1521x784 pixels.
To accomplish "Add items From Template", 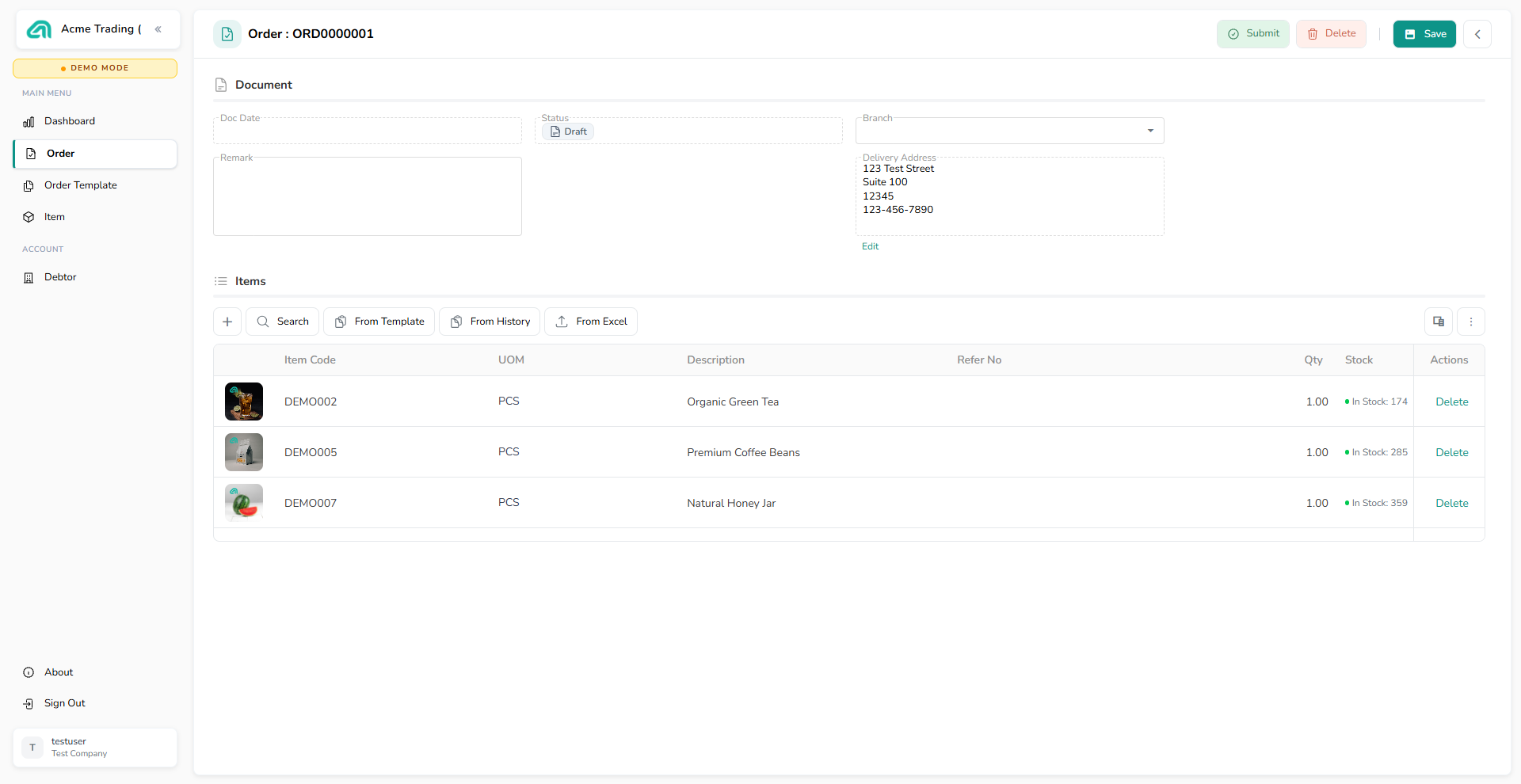I will tap(379, 322).
